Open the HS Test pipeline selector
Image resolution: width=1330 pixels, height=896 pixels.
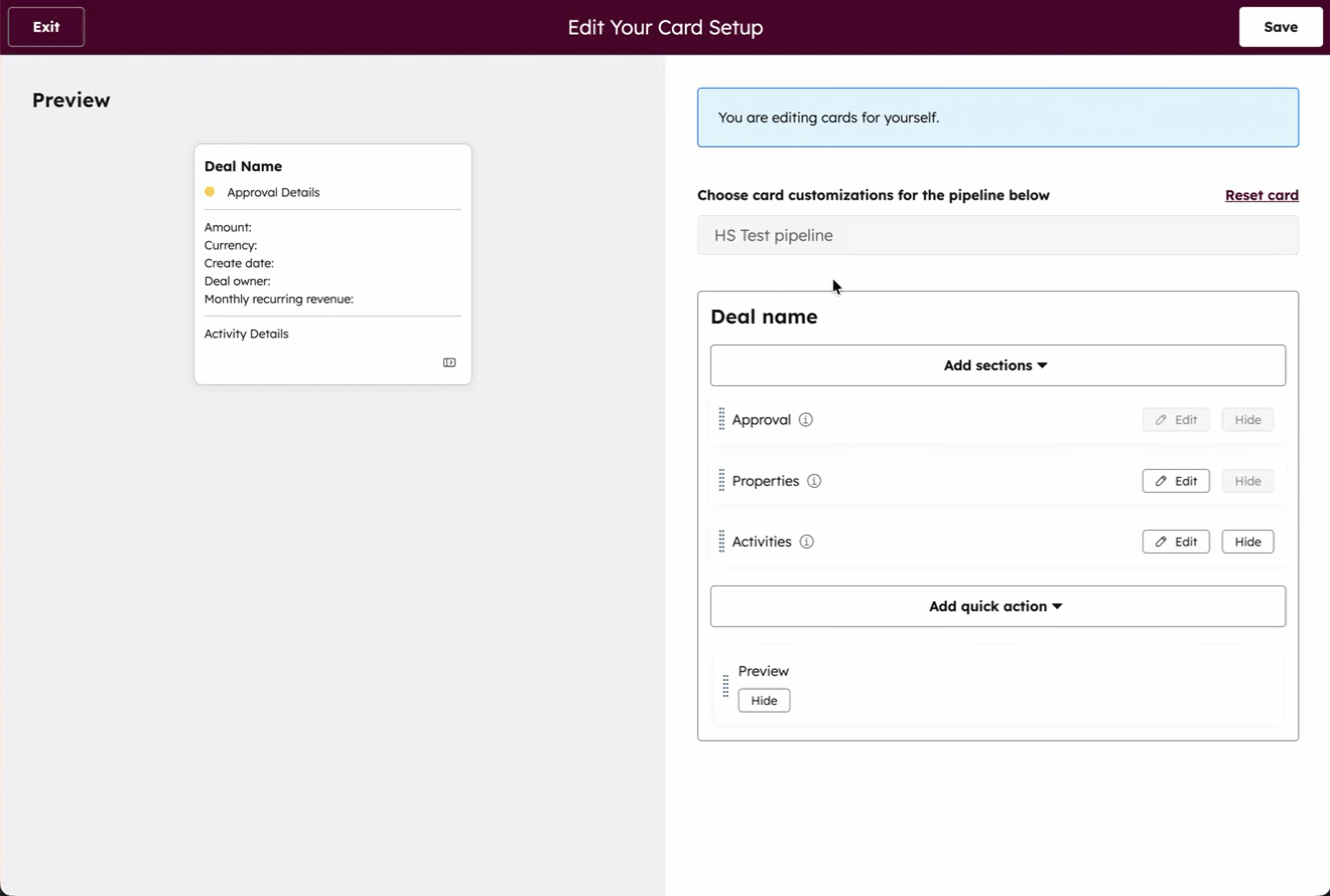(x=997, y=235)
